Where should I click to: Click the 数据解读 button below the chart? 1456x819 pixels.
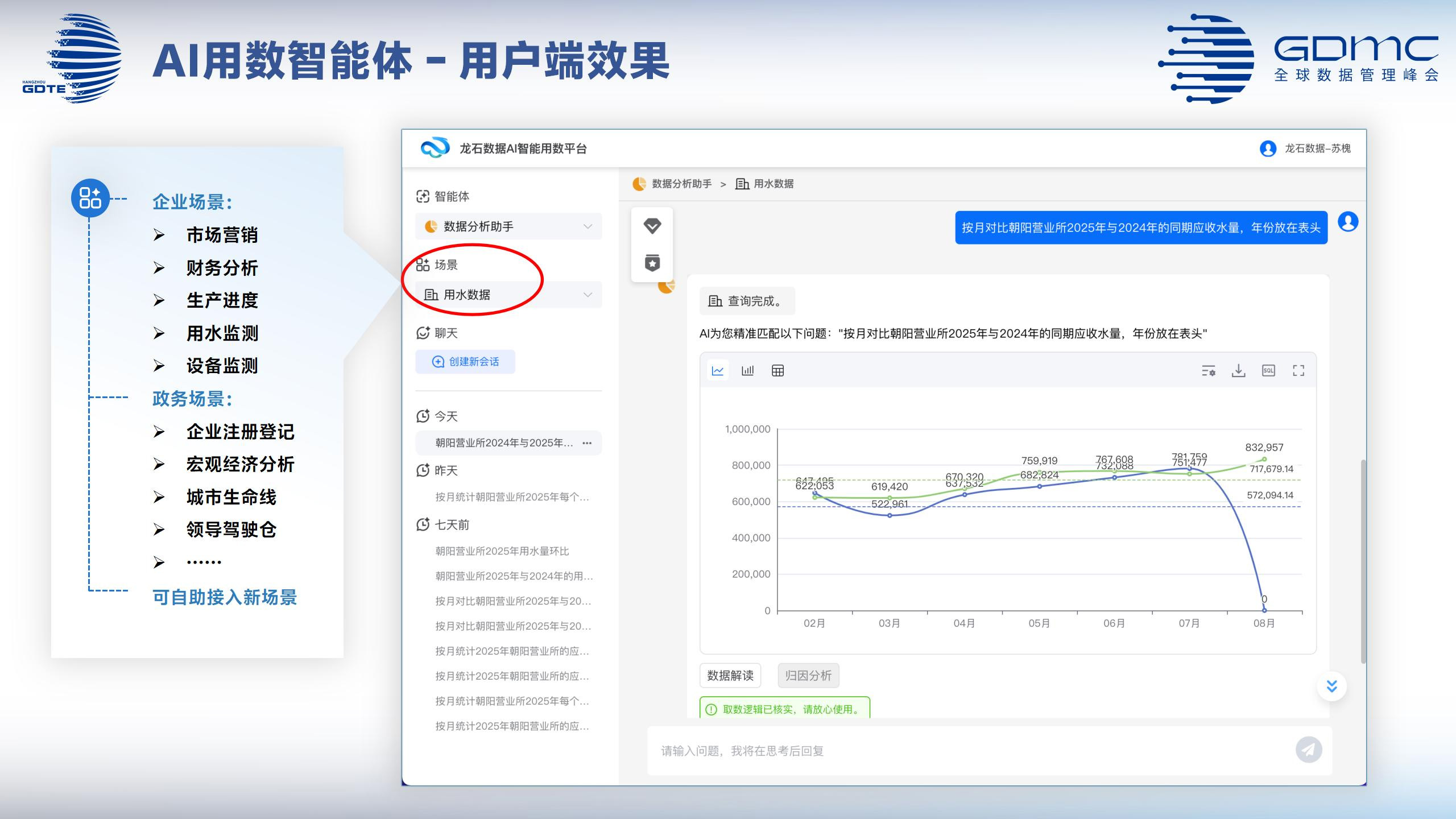pyautogui.click(x=730, y=676)
